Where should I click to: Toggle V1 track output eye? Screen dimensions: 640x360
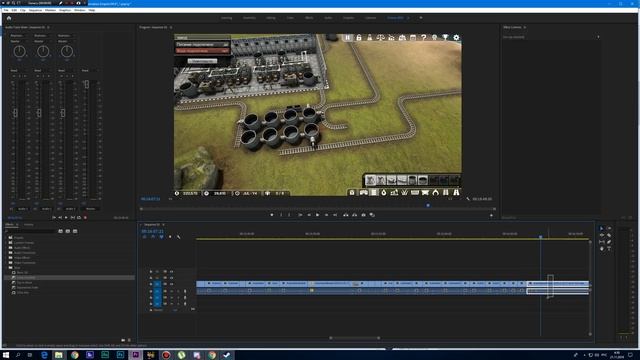[x=171, y=284]
